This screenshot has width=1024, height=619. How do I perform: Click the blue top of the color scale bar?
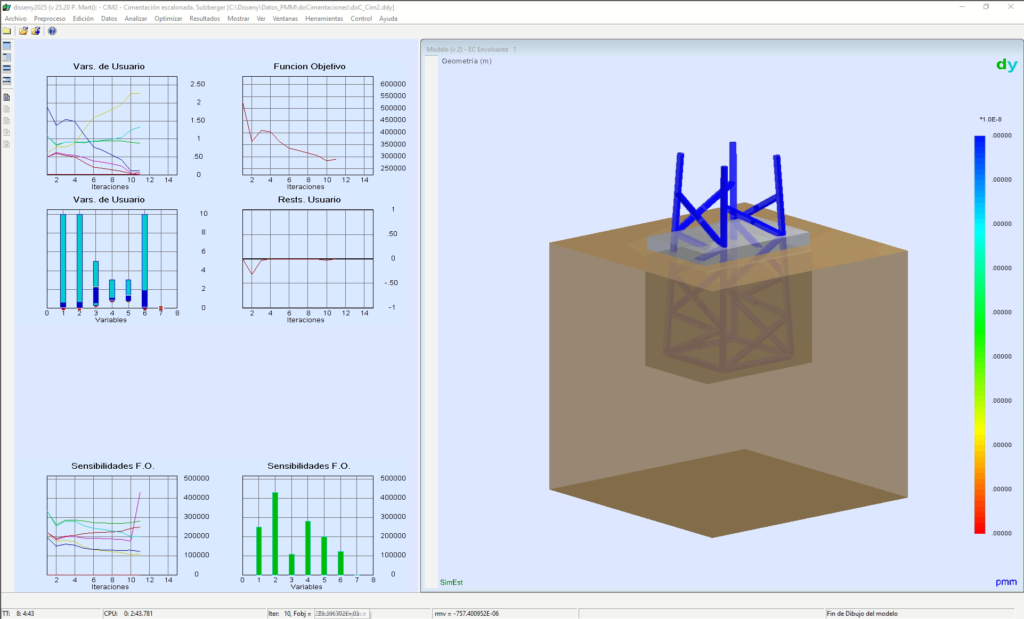[x=979, y=145]
